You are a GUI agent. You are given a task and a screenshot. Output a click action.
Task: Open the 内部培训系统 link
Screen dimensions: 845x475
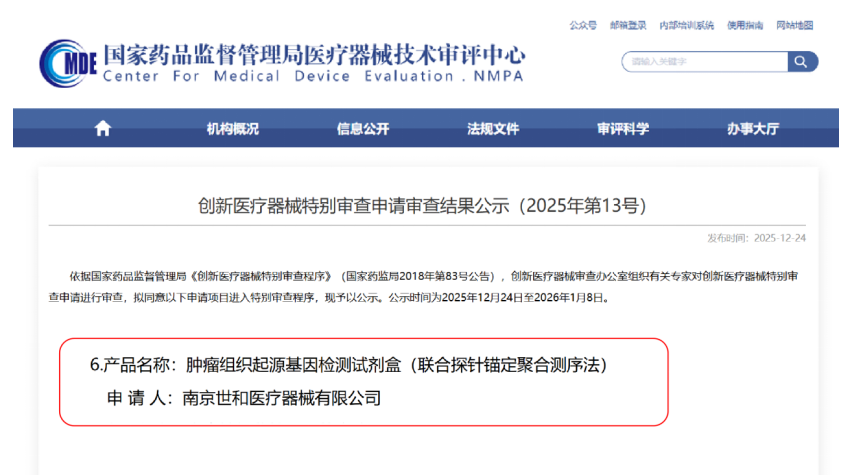point(686,25)
